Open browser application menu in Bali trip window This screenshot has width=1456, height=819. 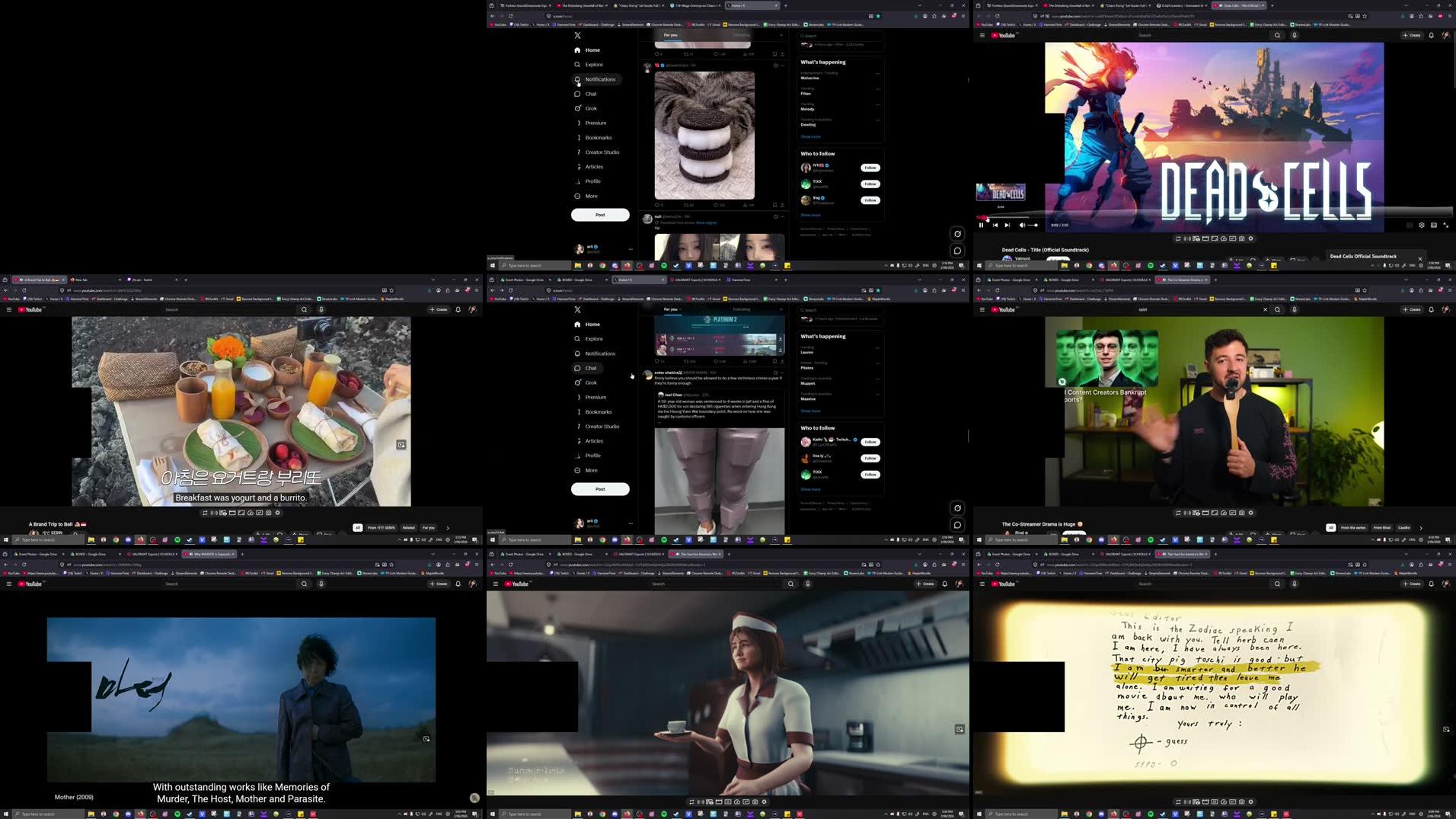(476, 290)
